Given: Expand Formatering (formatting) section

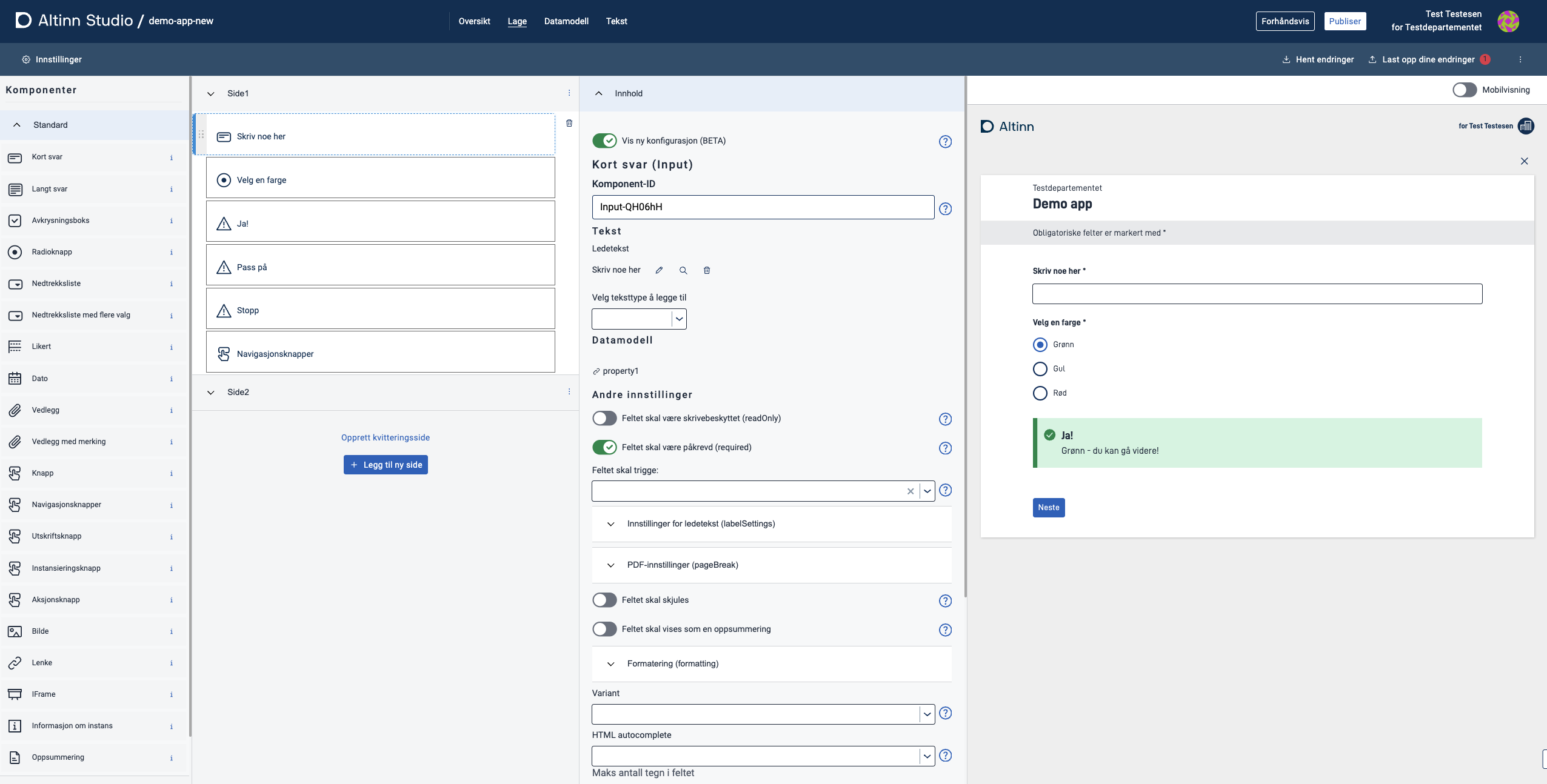Looking at the screenshot, I should 772,664.
